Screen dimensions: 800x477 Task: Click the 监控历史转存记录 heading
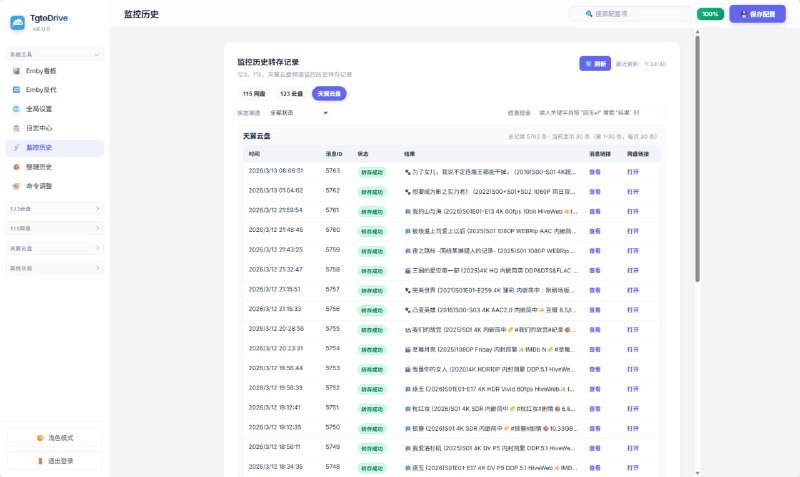click(x=268, y=62)
